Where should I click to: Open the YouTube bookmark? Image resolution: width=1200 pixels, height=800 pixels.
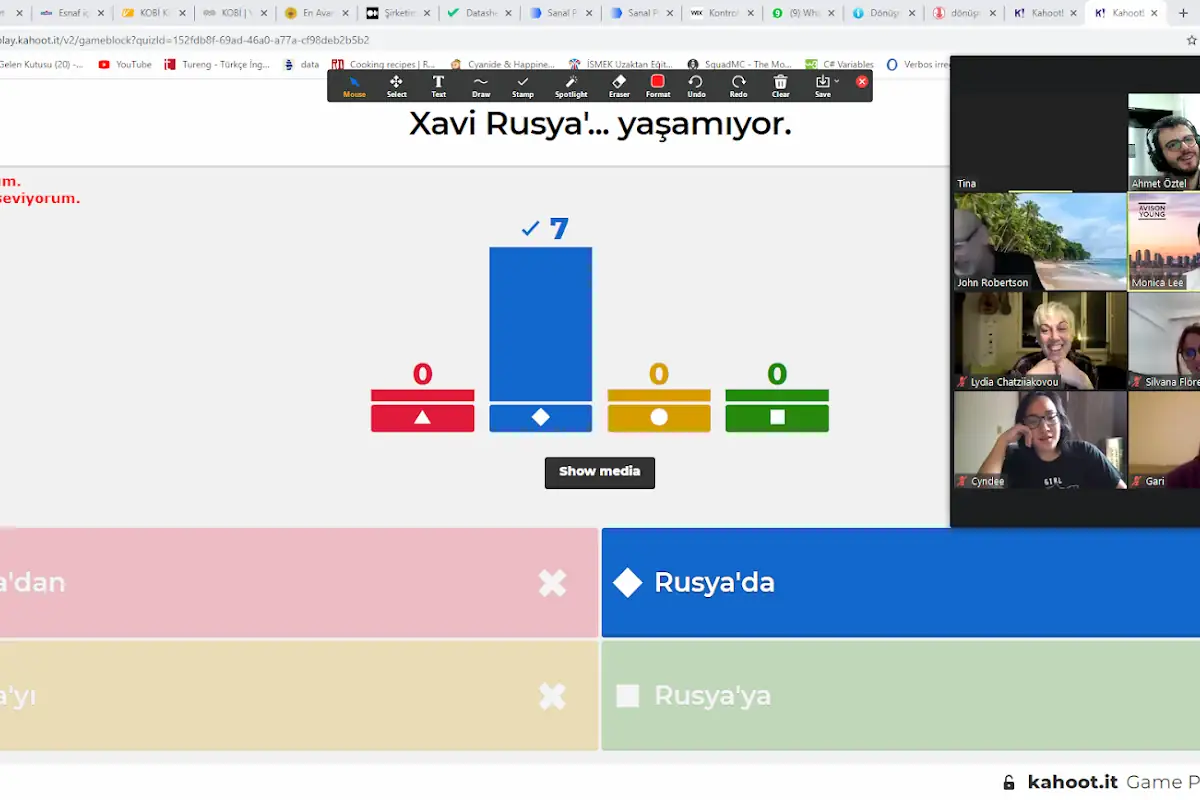125,64
